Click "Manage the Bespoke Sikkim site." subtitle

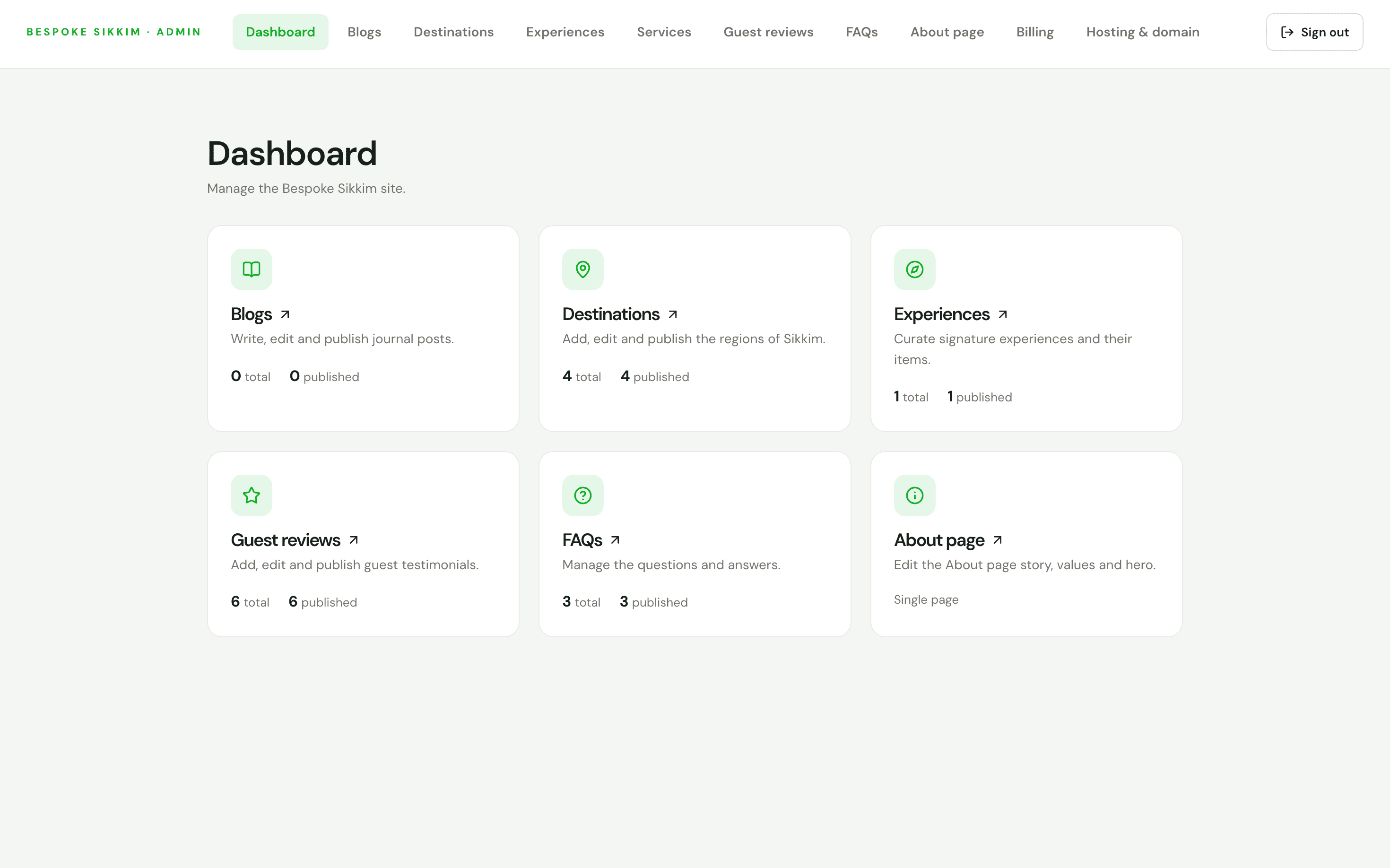(306, 189)
